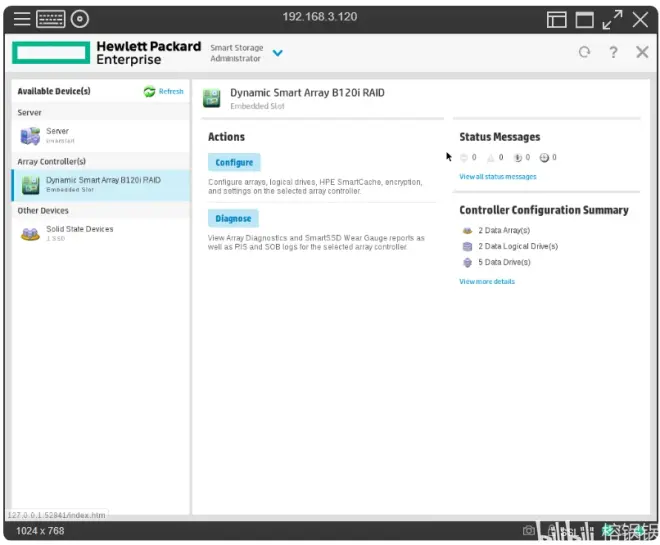Click the Controller Configuration Summary heading
Screen dimensions: 660x545
pos(544,210)
